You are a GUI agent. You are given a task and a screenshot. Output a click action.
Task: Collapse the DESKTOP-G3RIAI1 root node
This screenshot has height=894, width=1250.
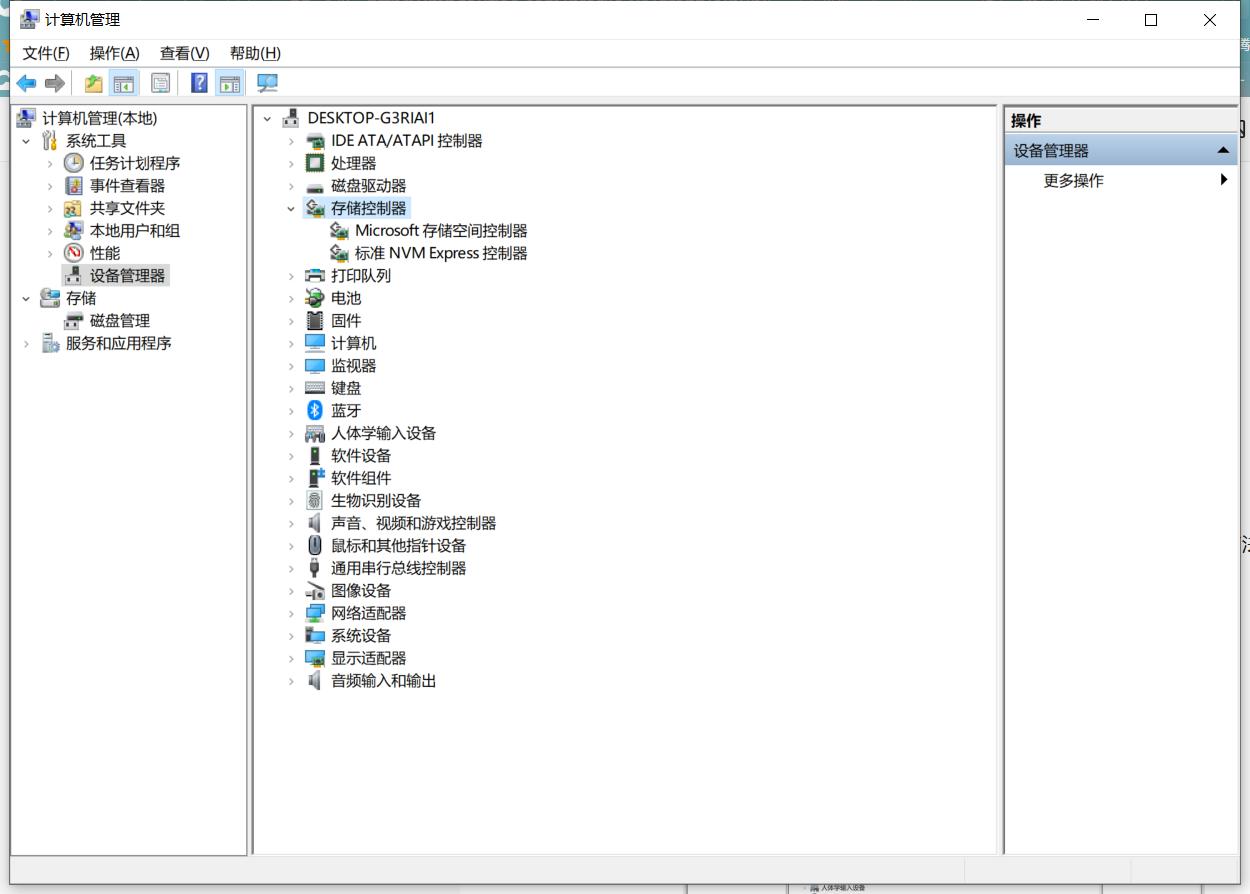tap(267, 118)
